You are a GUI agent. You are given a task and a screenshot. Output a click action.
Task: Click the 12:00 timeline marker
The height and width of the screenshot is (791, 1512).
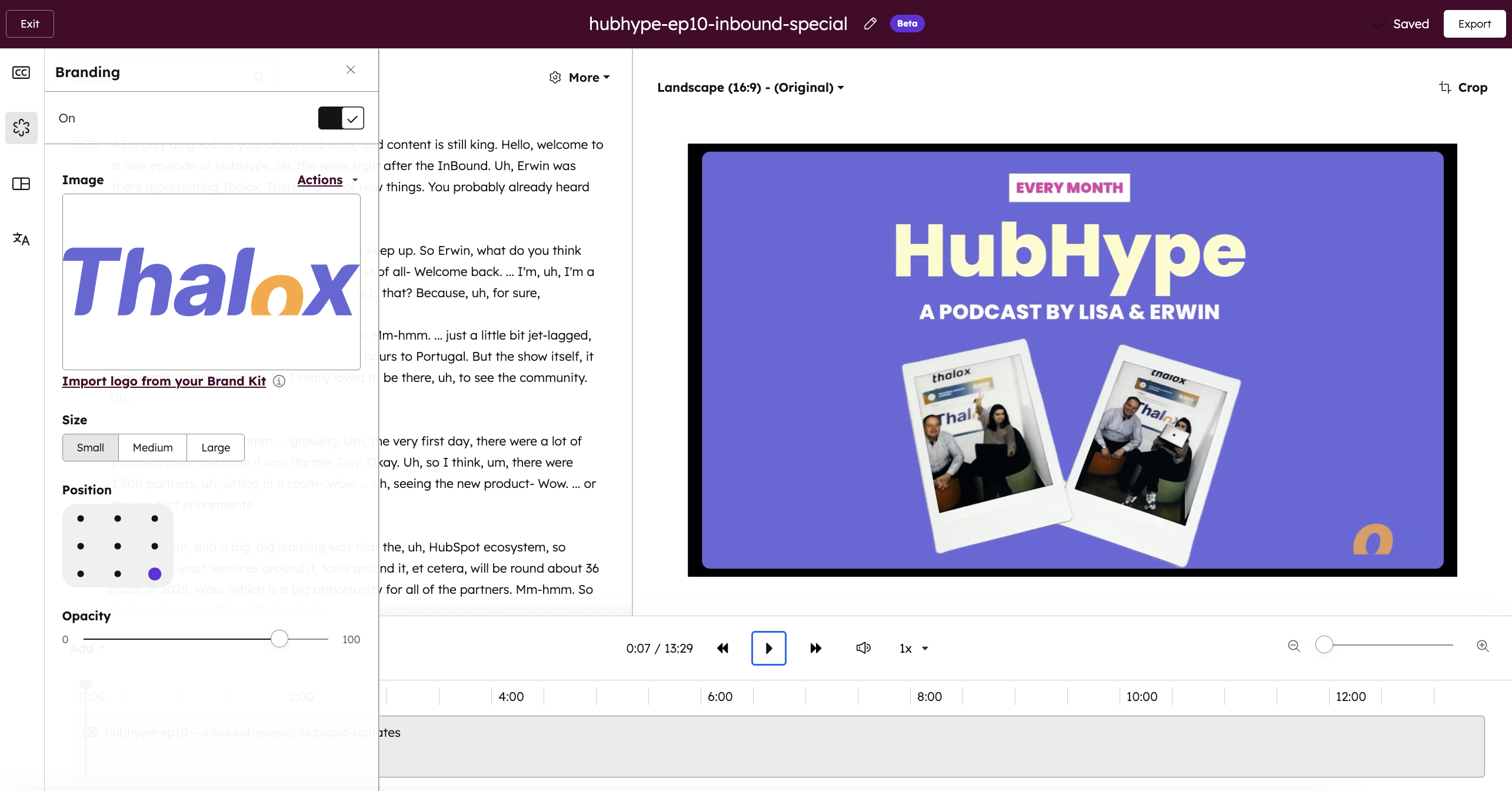pyautogui.click(x=1351, y=697)
